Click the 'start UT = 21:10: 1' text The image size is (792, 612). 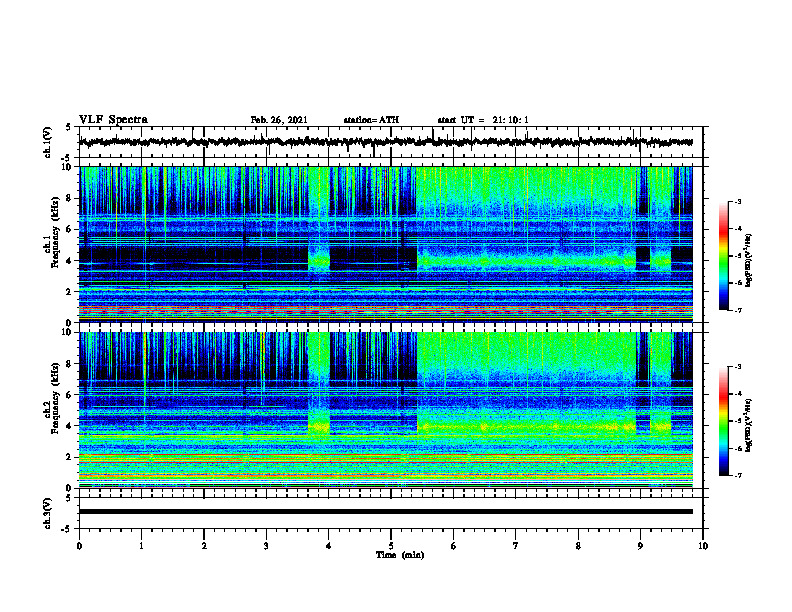(483, 120)
